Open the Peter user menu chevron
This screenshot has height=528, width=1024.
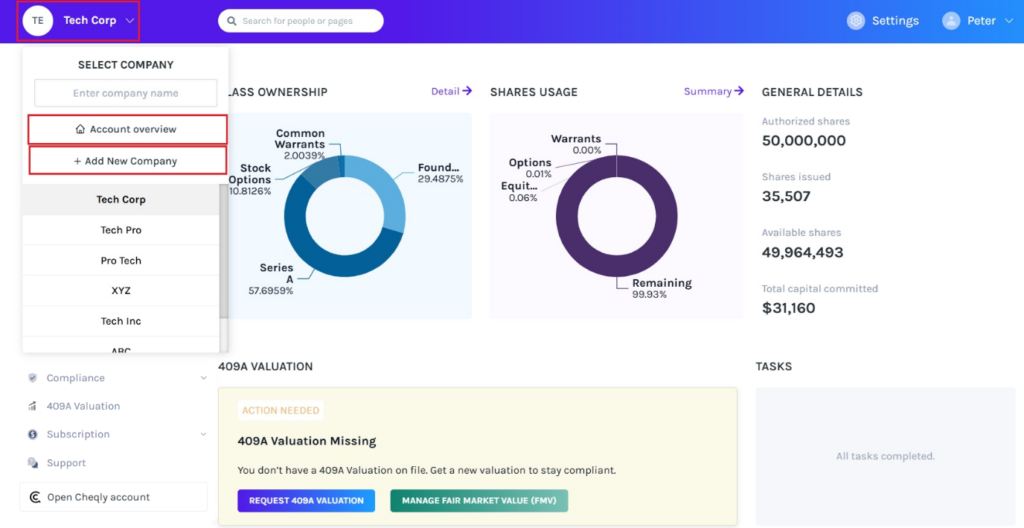coord(1008,21)
